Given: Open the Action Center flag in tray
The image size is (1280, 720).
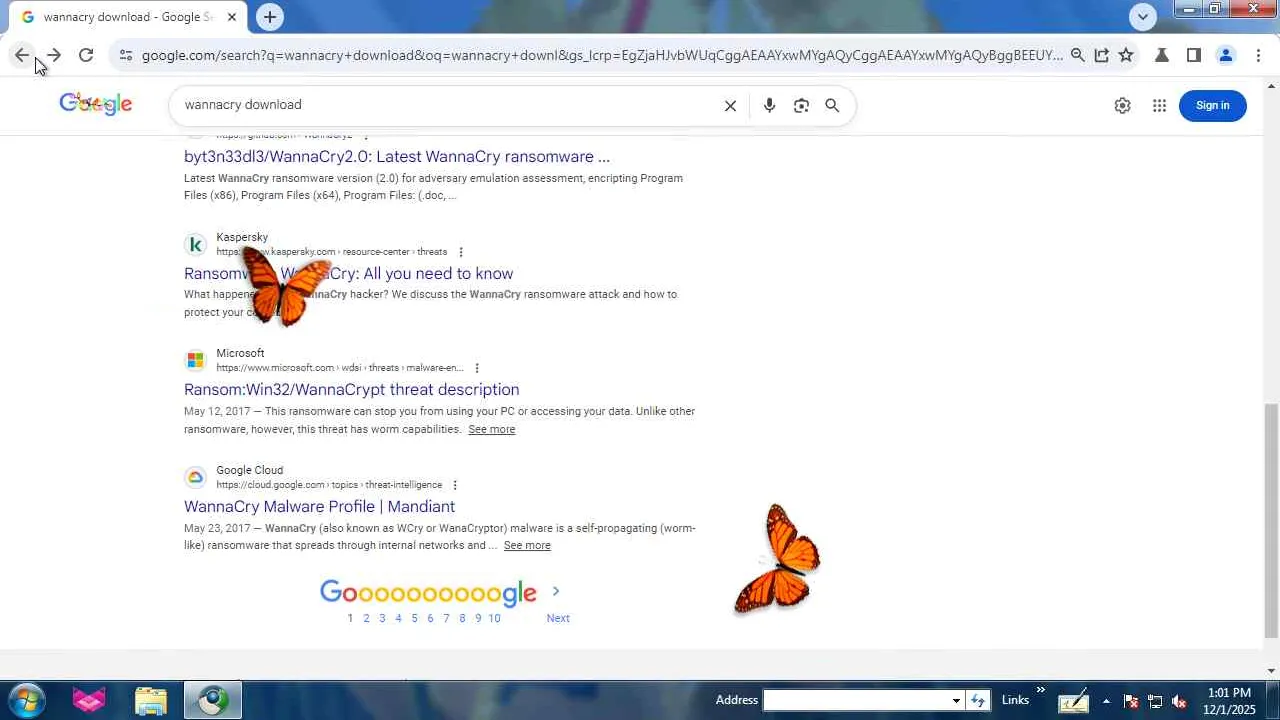Looking at the screenshot, I should [x=1131, y=701].
